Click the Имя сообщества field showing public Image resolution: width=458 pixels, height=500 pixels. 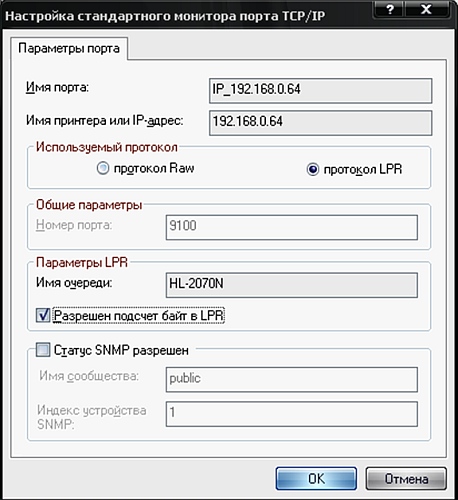click(292, 379)
